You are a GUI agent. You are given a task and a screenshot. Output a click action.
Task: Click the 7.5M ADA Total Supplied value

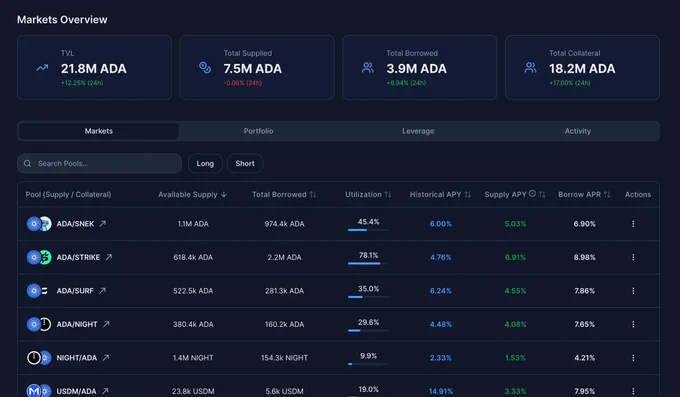[253, 69]
